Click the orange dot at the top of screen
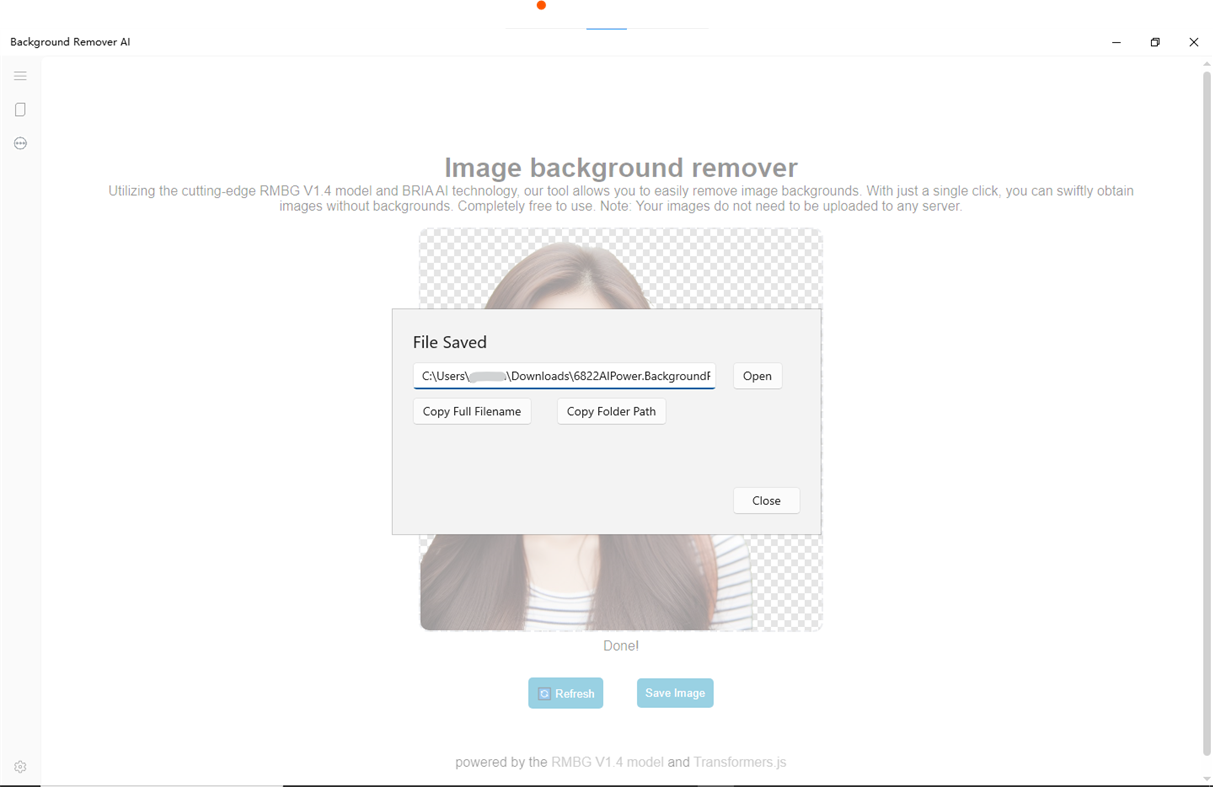The width and height of the screenshot is (1213, 787). [541, 5]
